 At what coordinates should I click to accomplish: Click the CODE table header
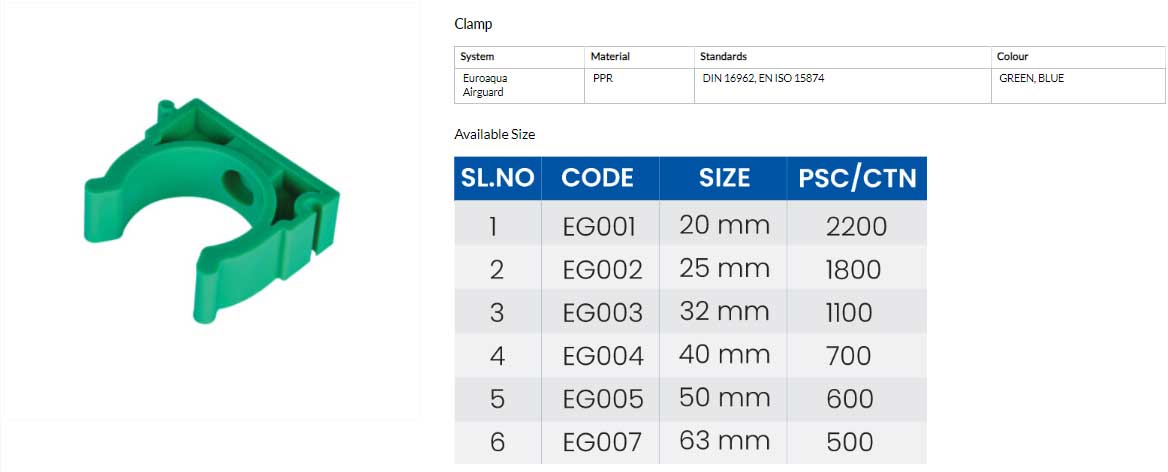pos(600,178)
